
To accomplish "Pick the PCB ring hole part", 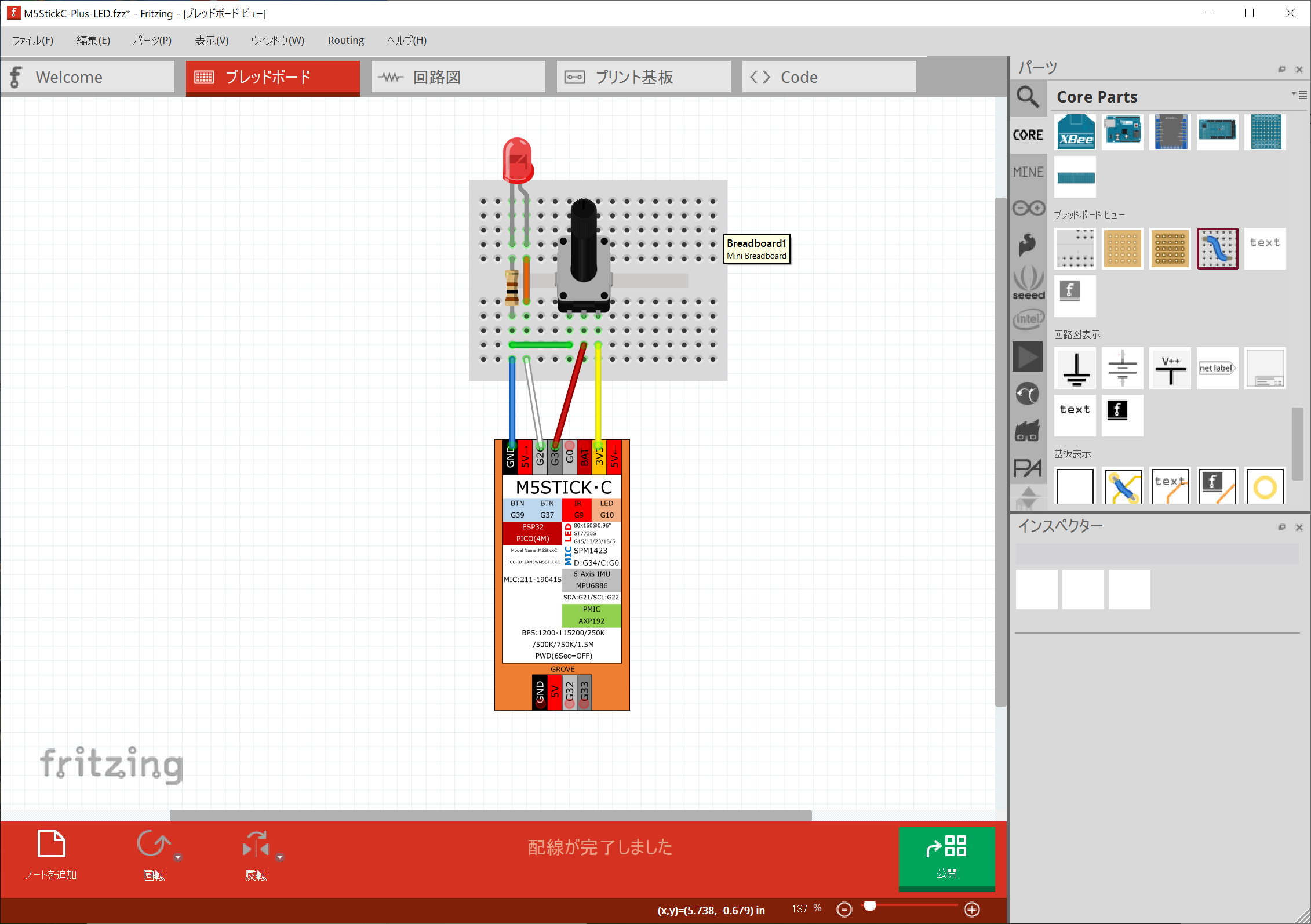I will click(1265, 486).
